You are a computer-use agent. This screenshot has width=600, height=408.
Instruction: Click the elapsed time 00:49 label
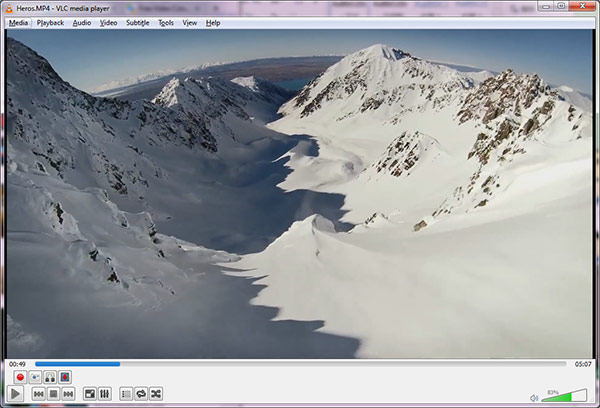click(17, 364)
